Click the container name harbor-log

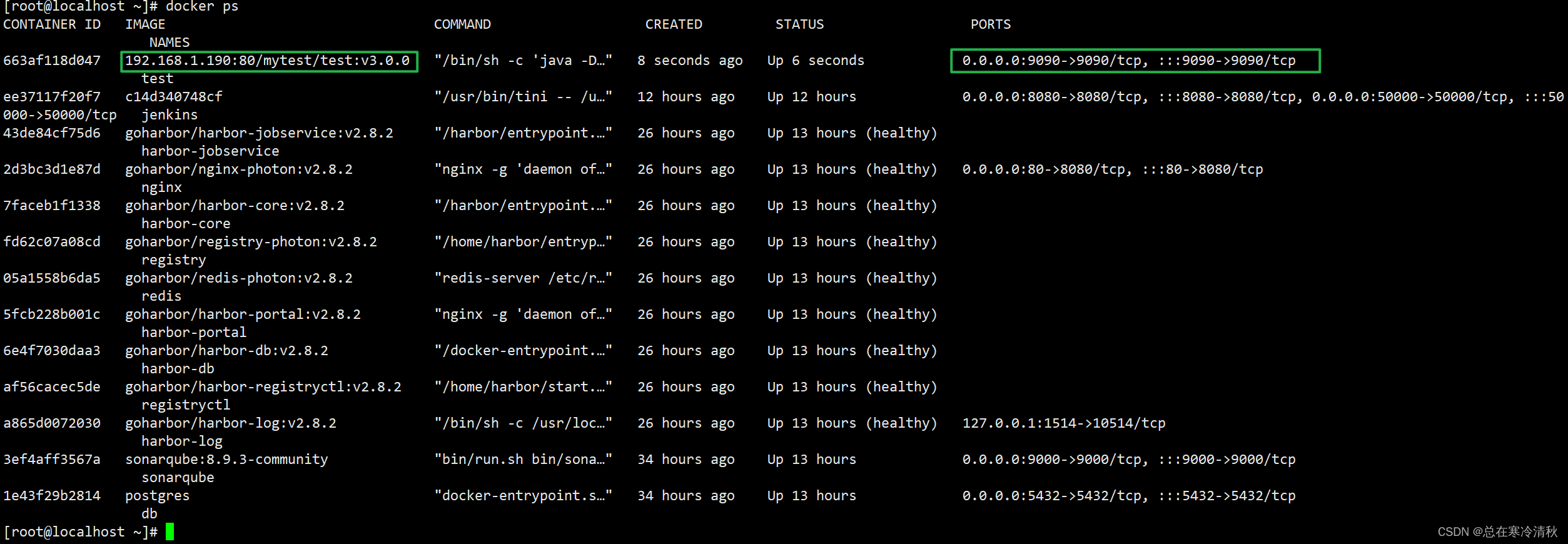coord(182,441)
